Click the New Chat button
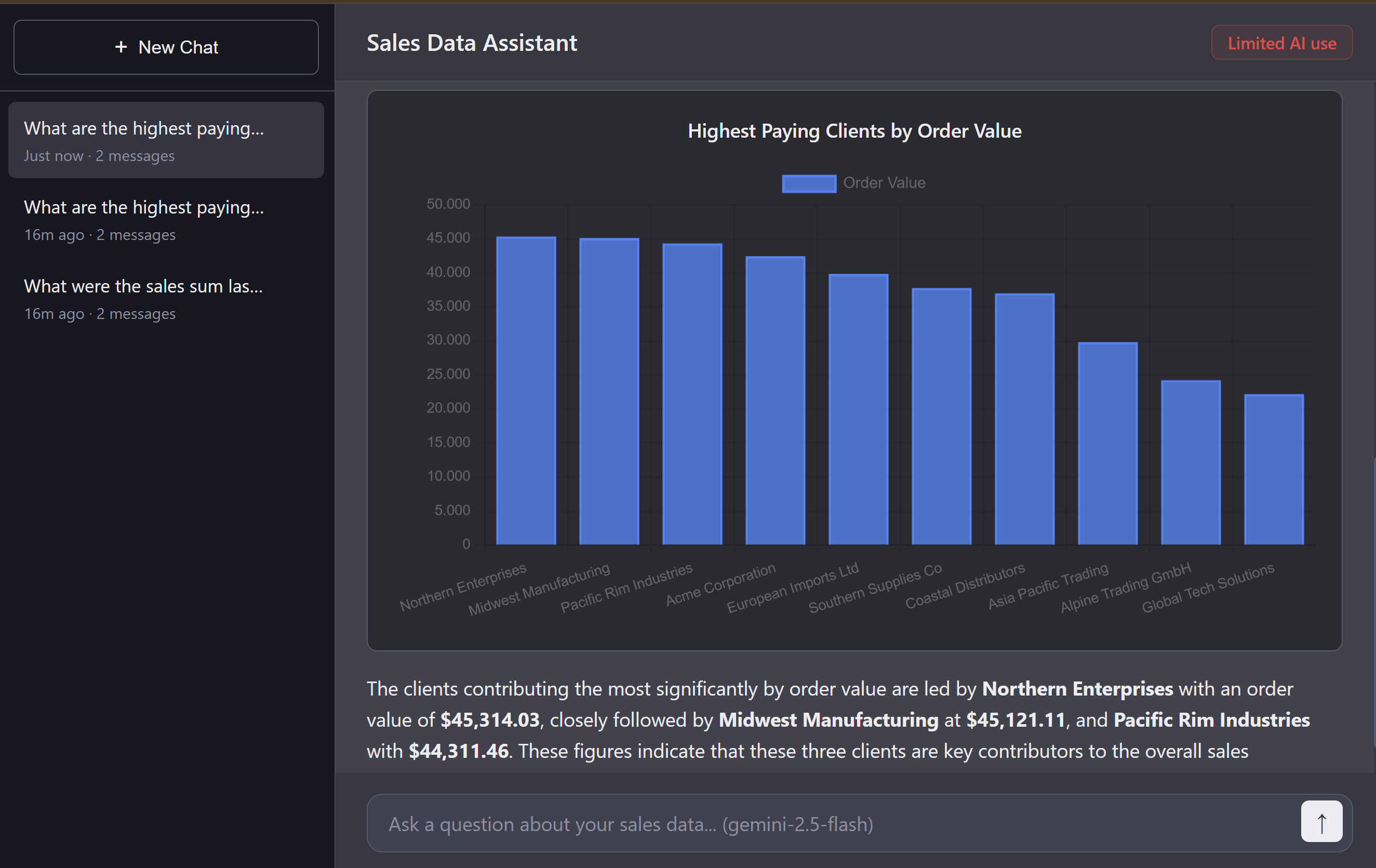The image size is (1376, 868). tap(165, 46)
